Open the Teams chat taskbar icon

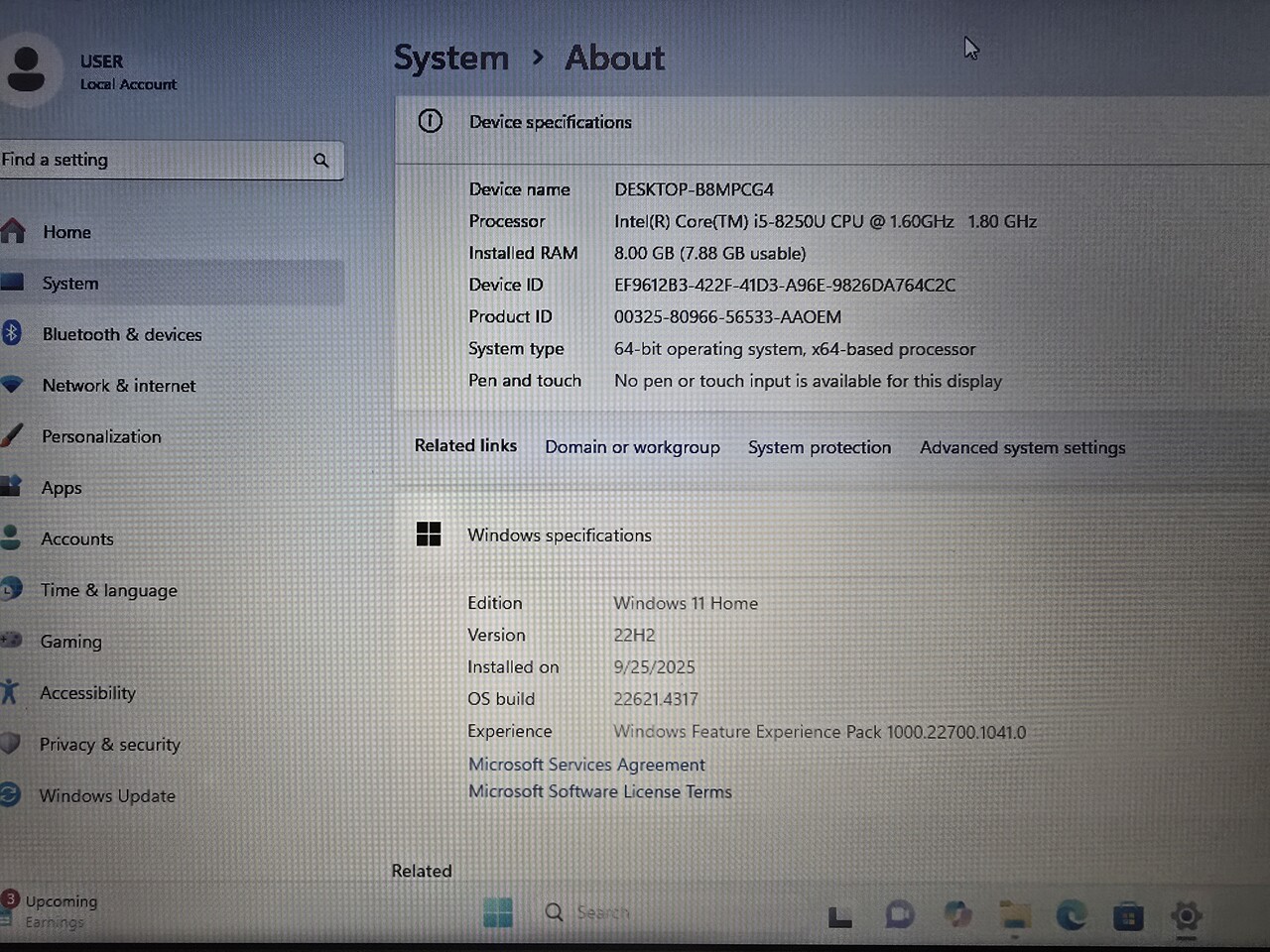899,914
